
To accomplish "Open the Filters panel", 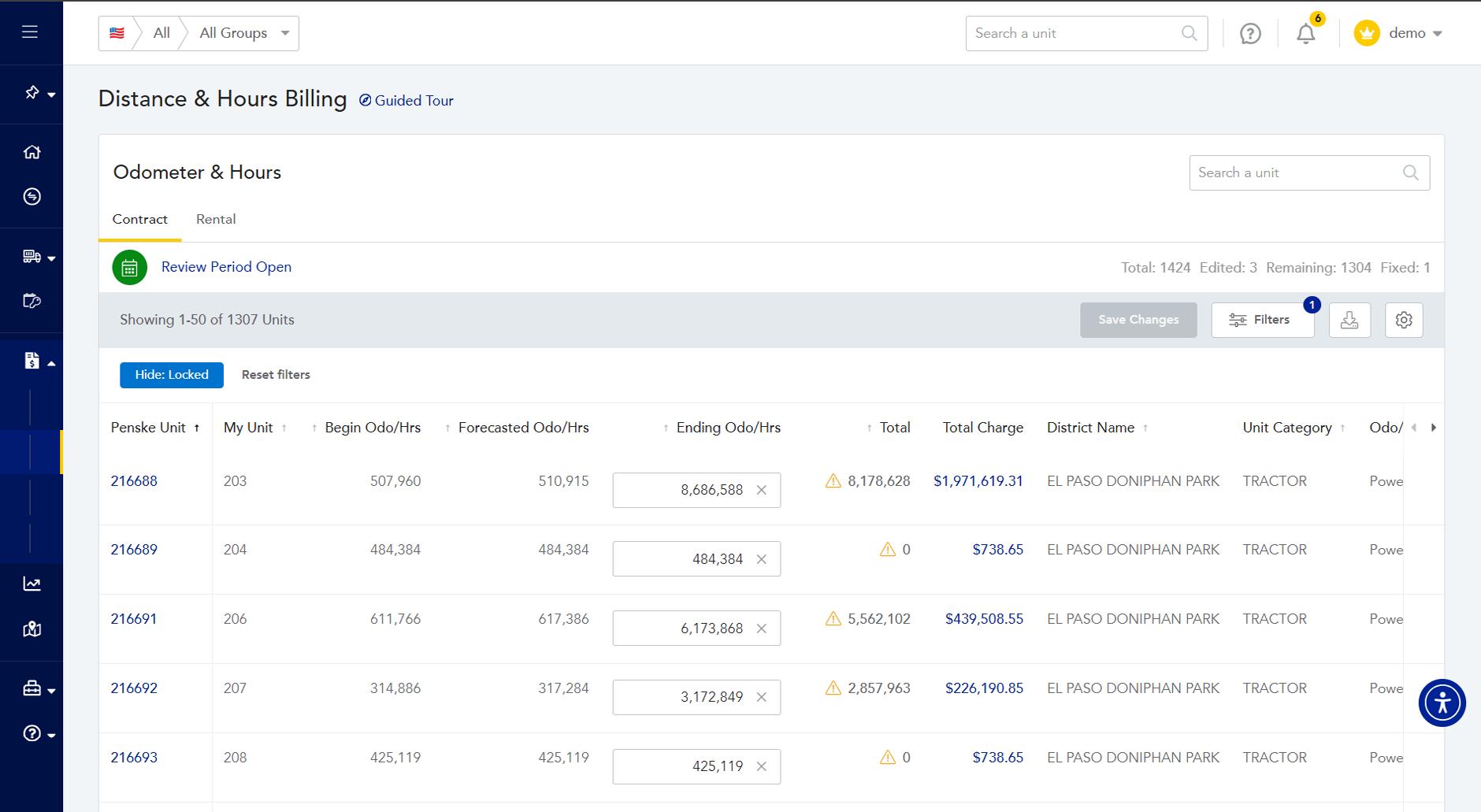I will pyautogui.click(x=1262, y=320).
